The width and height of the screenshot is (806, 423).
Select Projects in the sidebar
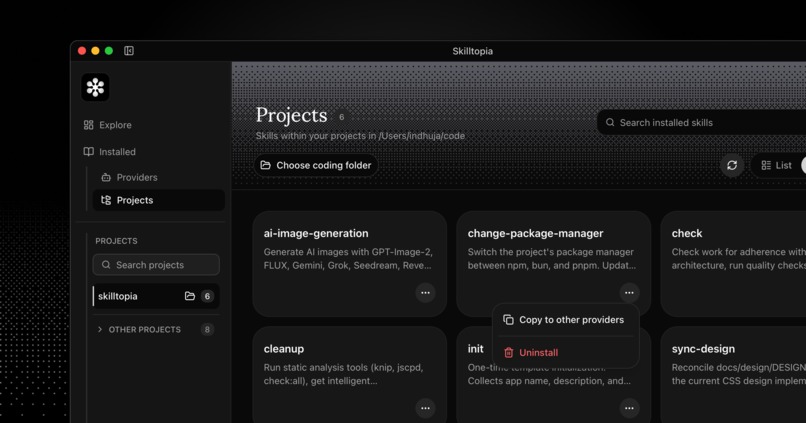tap(158, 200)
